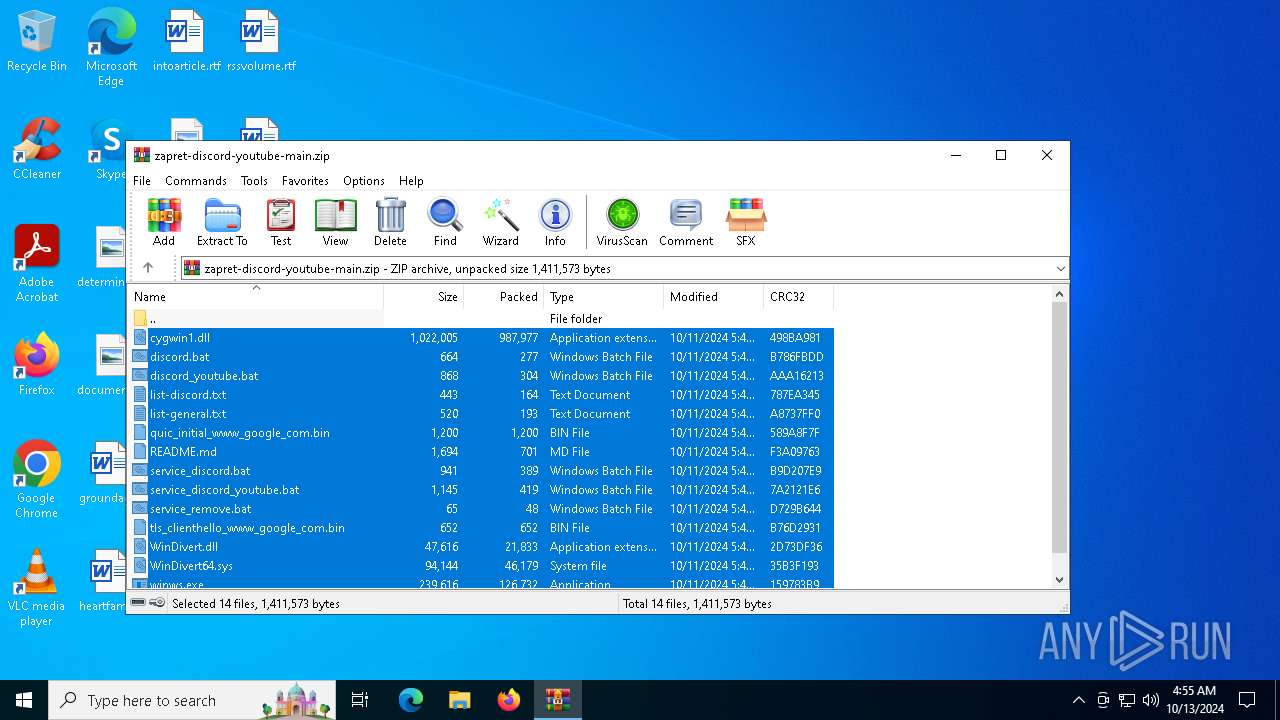Viewport: 1280px width, 720px height.
Task: Open the notification center icon
Action: point(1247,700)
